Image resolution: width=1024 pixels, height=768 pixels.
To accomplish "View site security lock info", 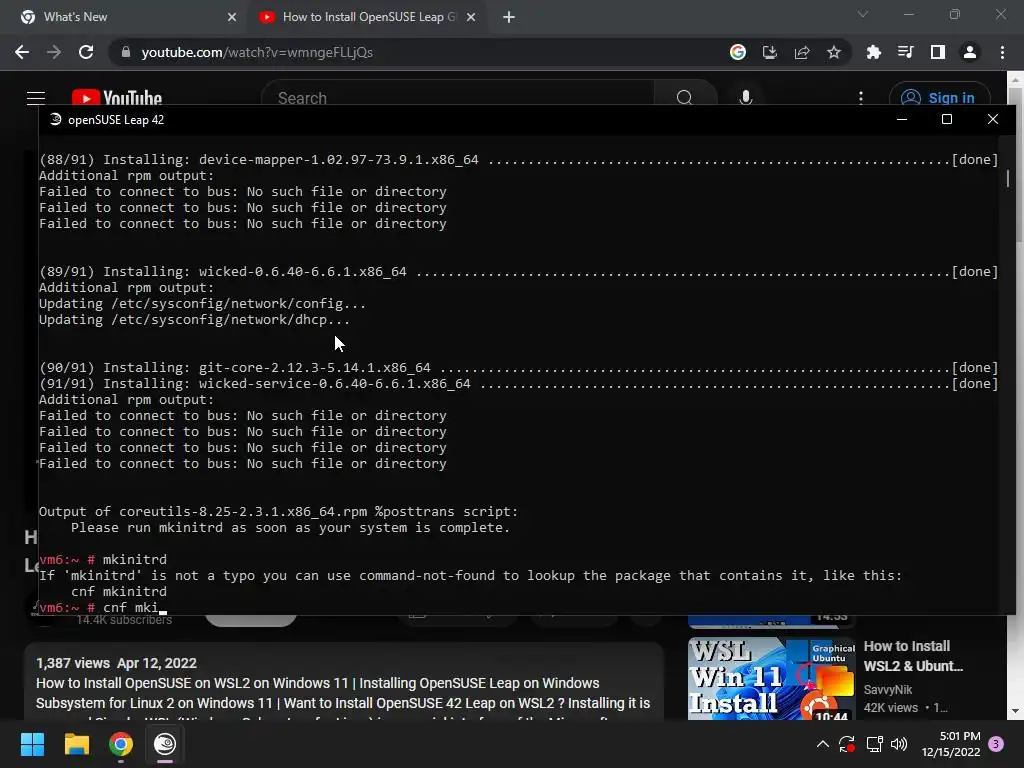I will coord(126,52).
